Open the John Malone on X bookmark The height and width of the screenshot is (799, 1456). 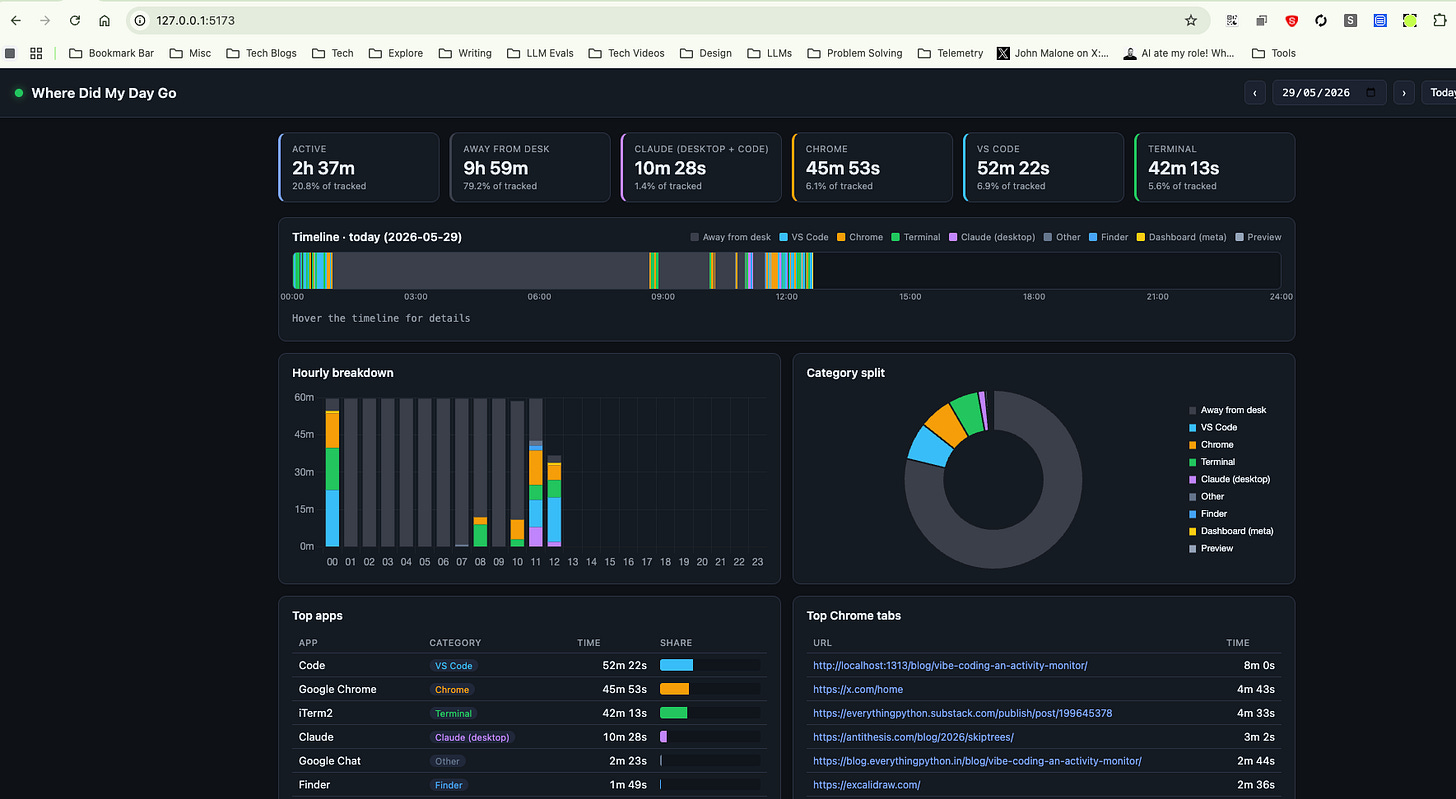[1053, 53]
